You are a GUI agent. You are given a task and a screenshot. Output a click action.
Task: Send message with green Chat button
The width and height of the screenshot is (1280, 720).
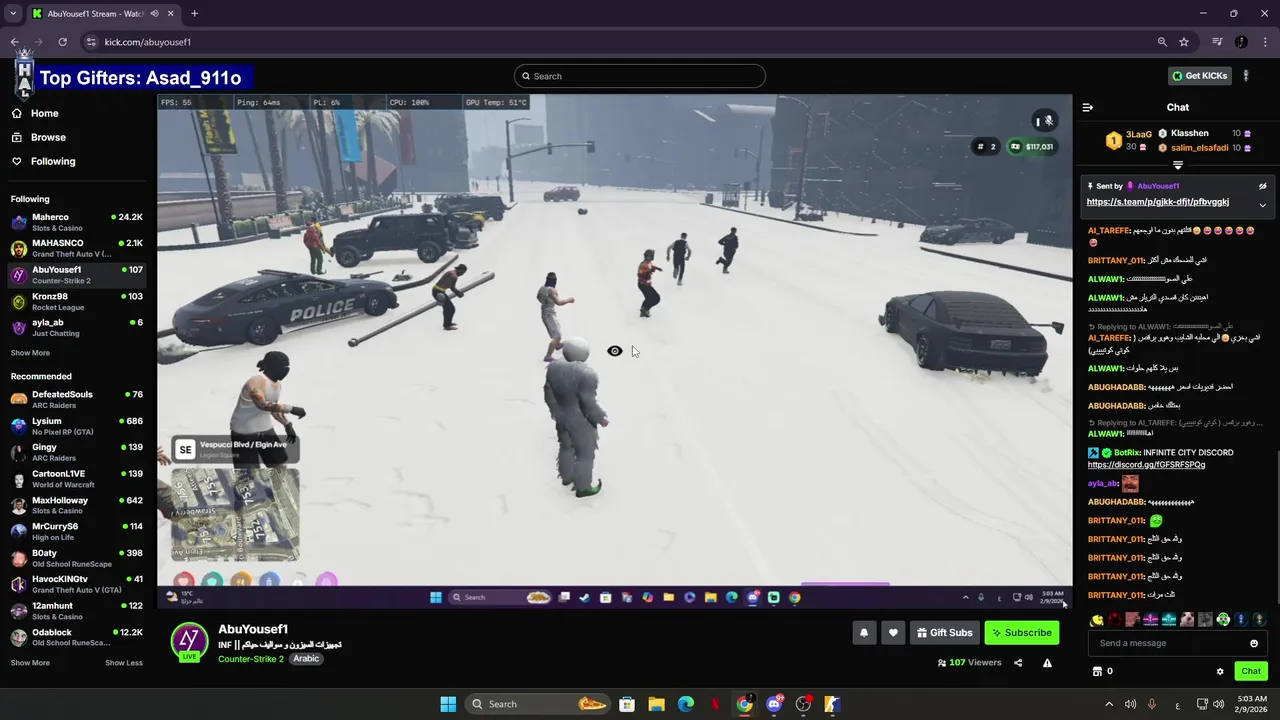click(x=1251, y=671)
